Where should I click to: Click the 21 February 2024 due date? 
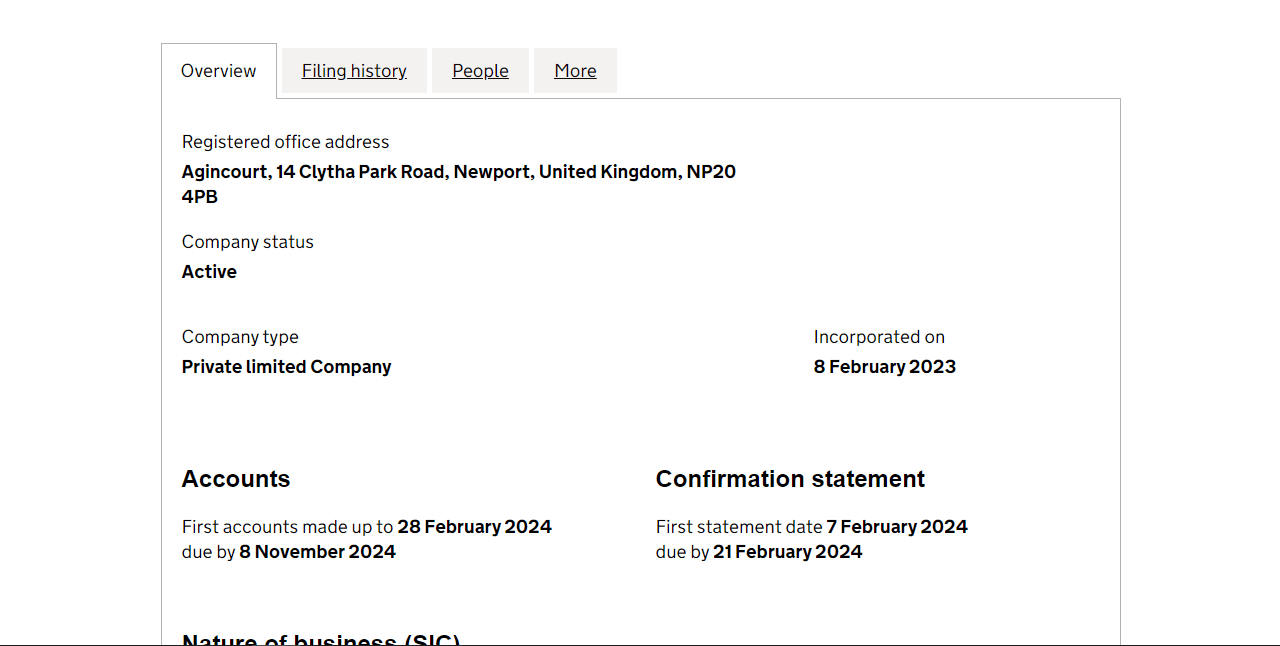(787, 552)
